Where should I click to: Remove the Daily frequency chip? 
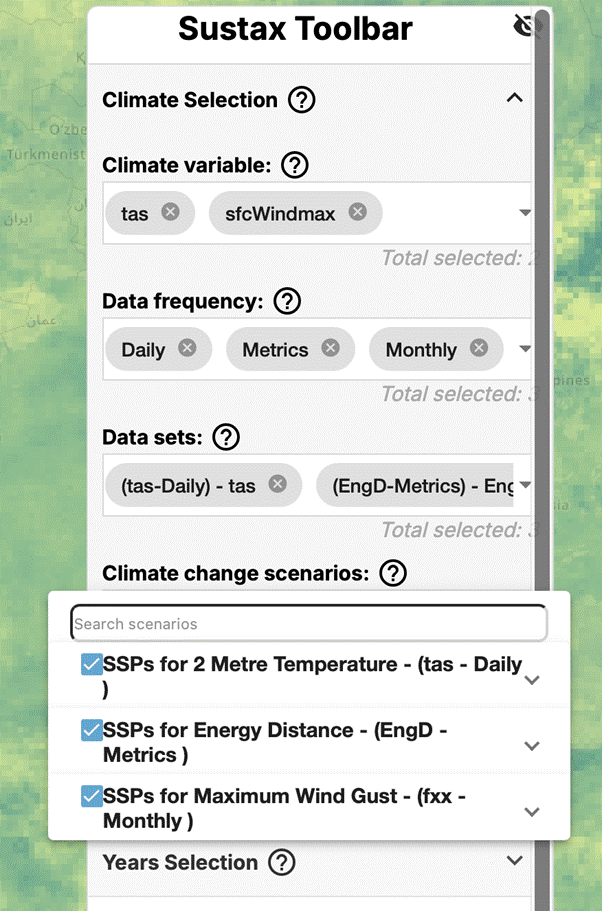[187, 349]
